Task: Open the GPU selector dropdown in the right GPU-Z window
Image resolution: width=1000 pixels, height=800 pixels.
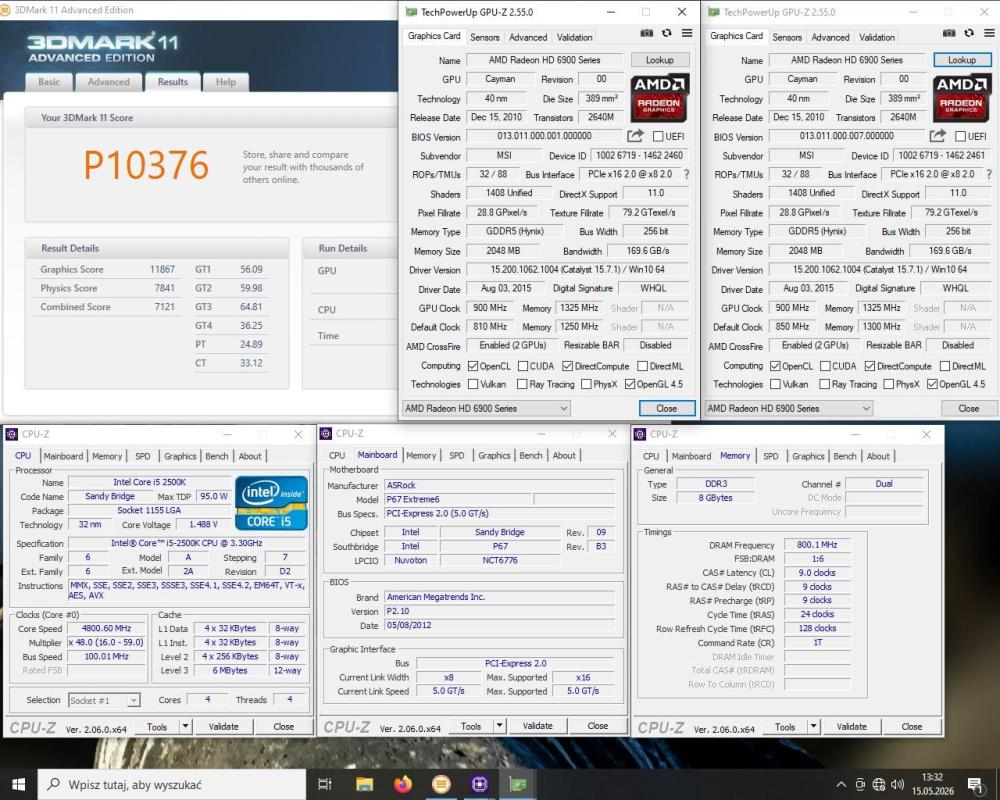Action: coord(788,408)
